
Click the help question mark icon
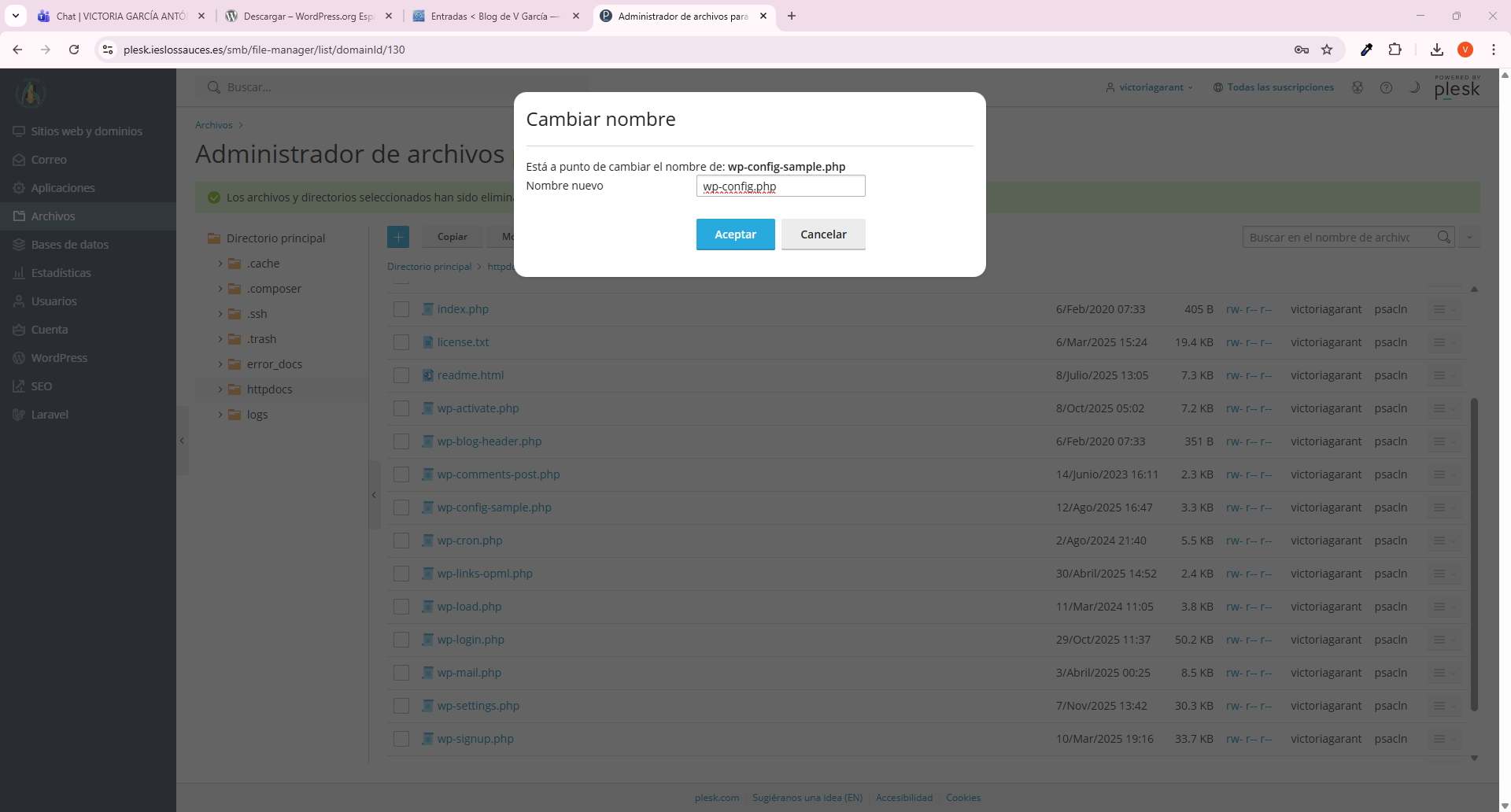pyautogui.click(x=1386, y=87)
